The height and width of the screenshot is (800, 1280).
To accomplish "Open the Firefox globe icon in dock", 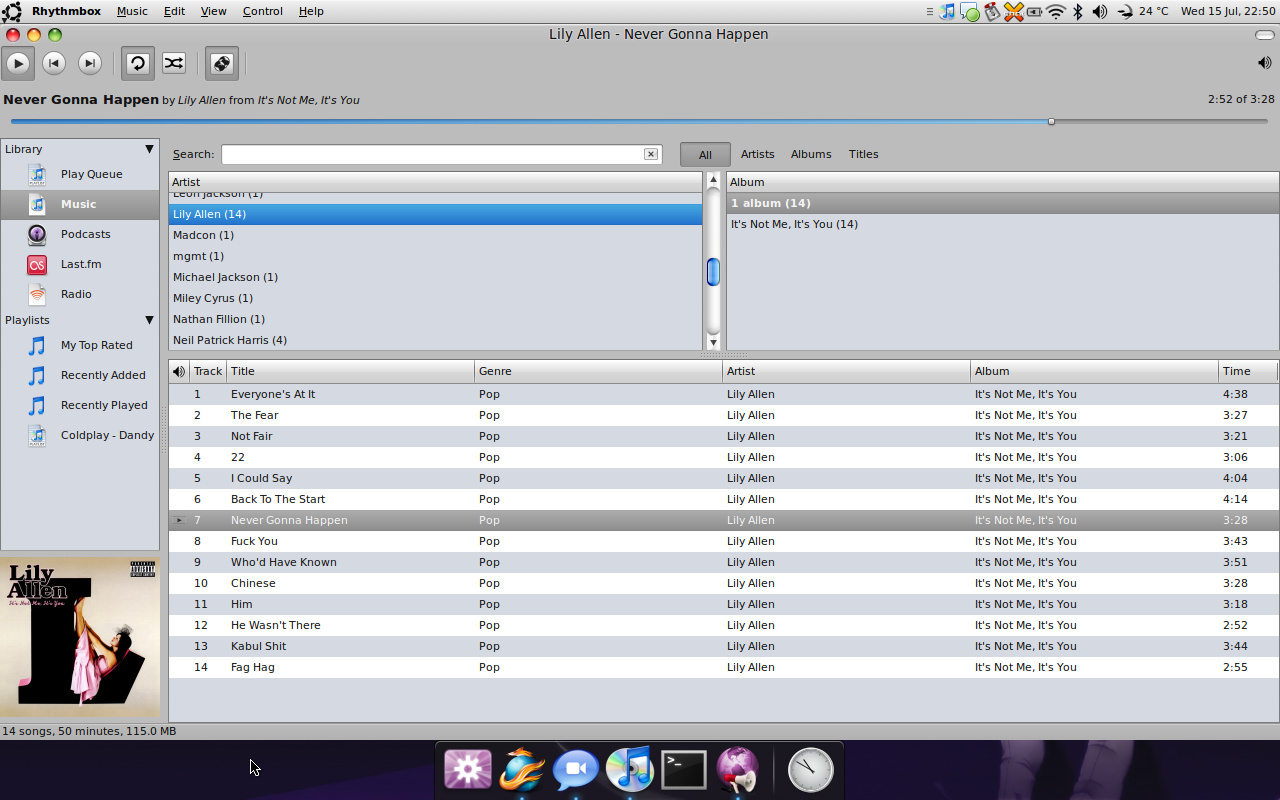I will 522,770.
